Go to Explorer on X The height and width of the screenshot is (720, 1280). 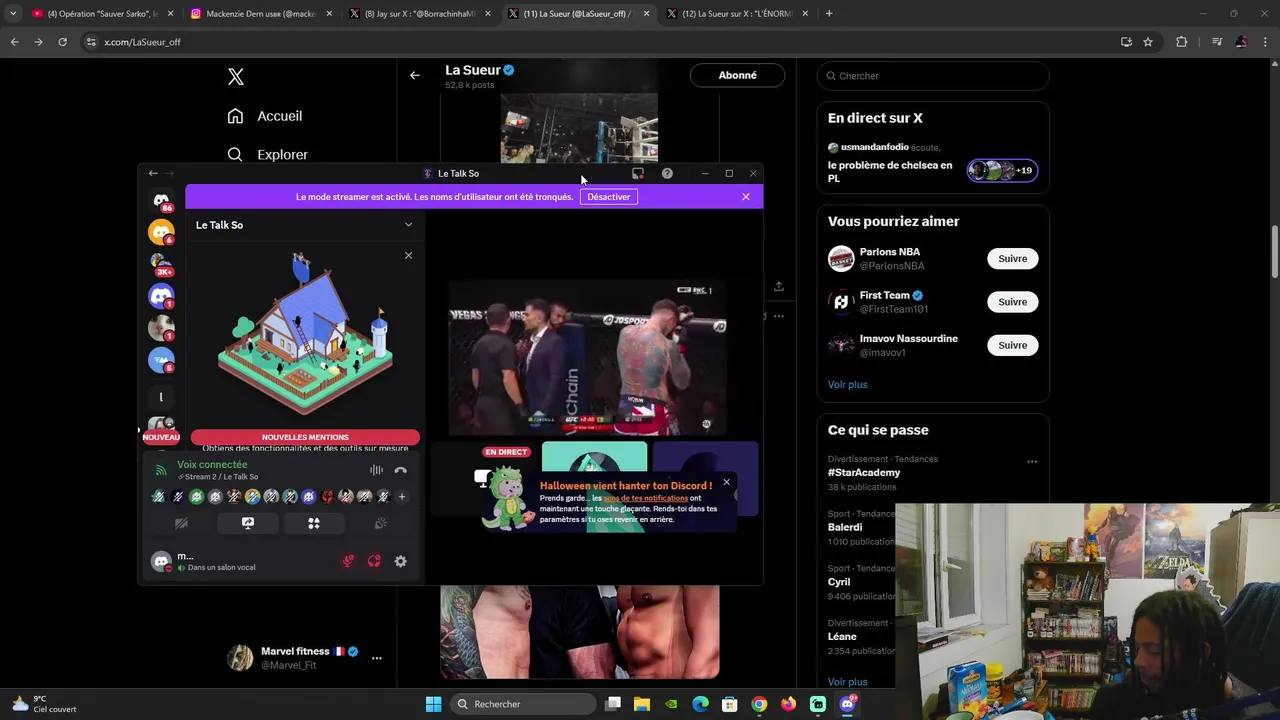click(268, 155)
